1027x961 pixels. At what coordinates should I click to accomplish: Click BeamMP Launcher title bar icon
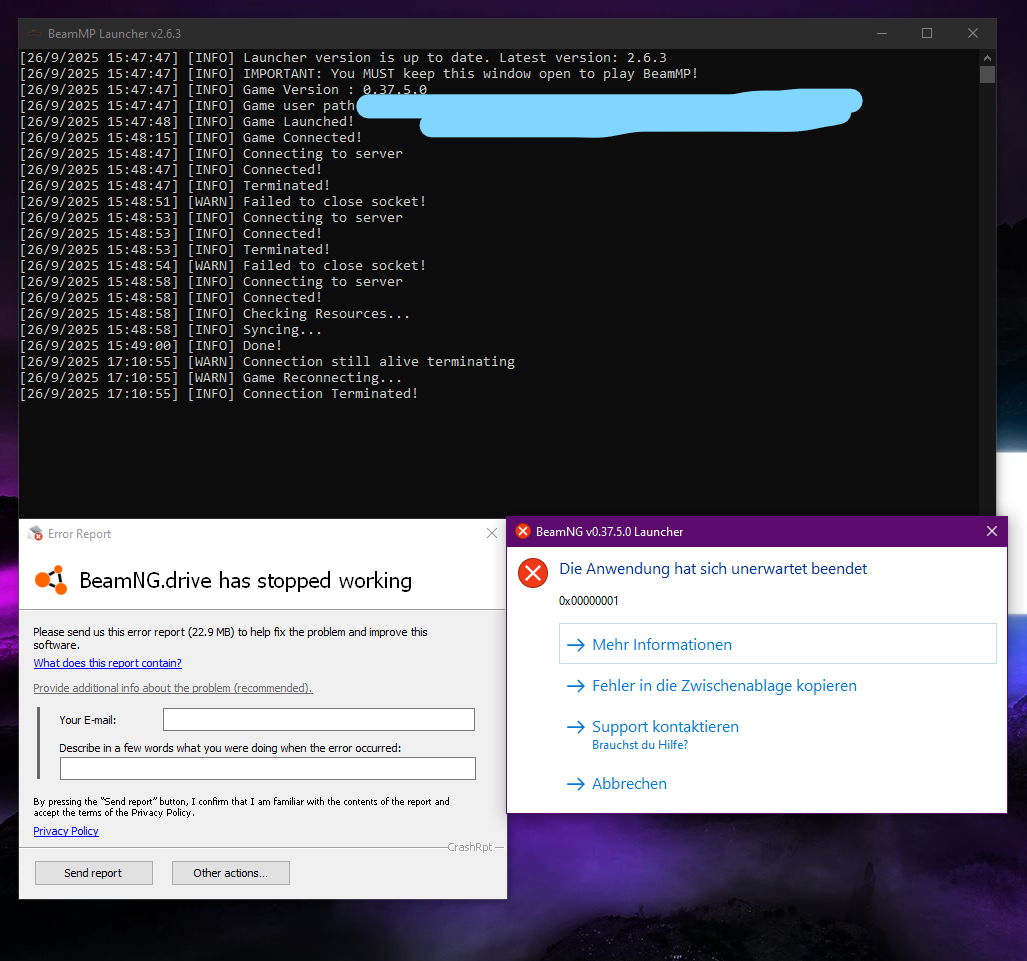point(35,33)
